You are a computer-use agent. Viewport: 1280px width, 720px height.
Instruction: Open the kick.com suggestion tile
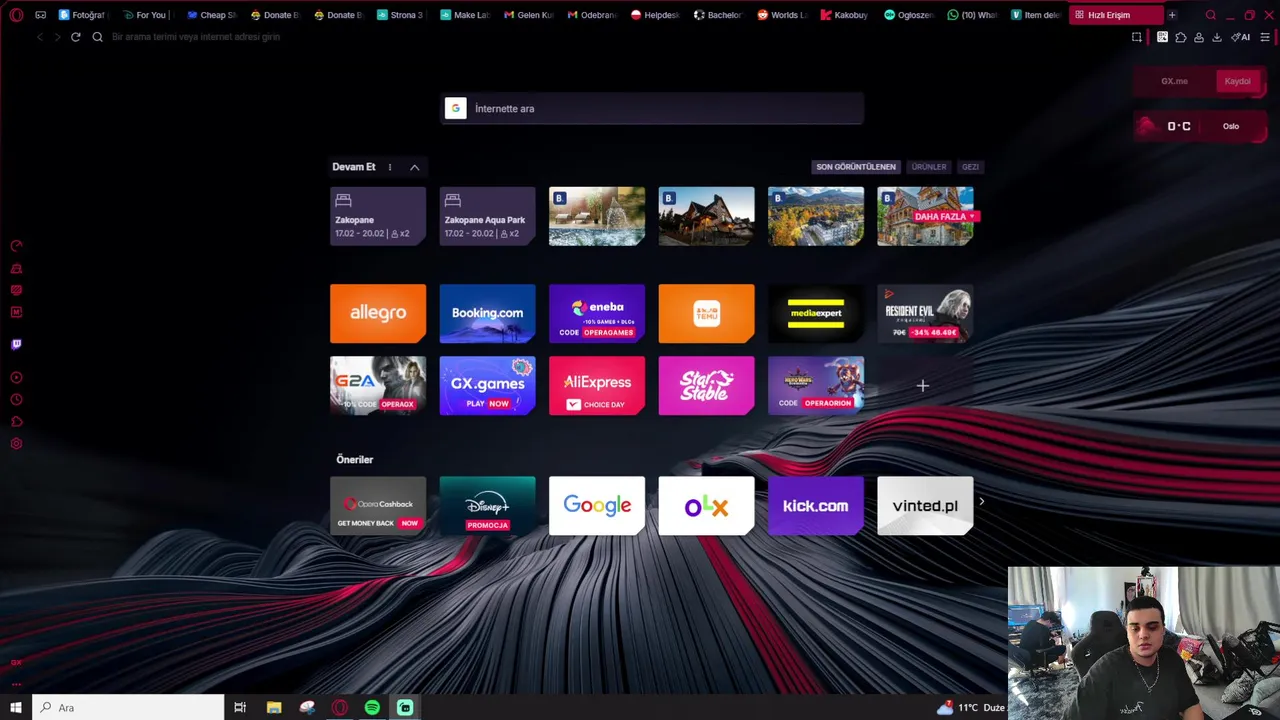point(816,505)
